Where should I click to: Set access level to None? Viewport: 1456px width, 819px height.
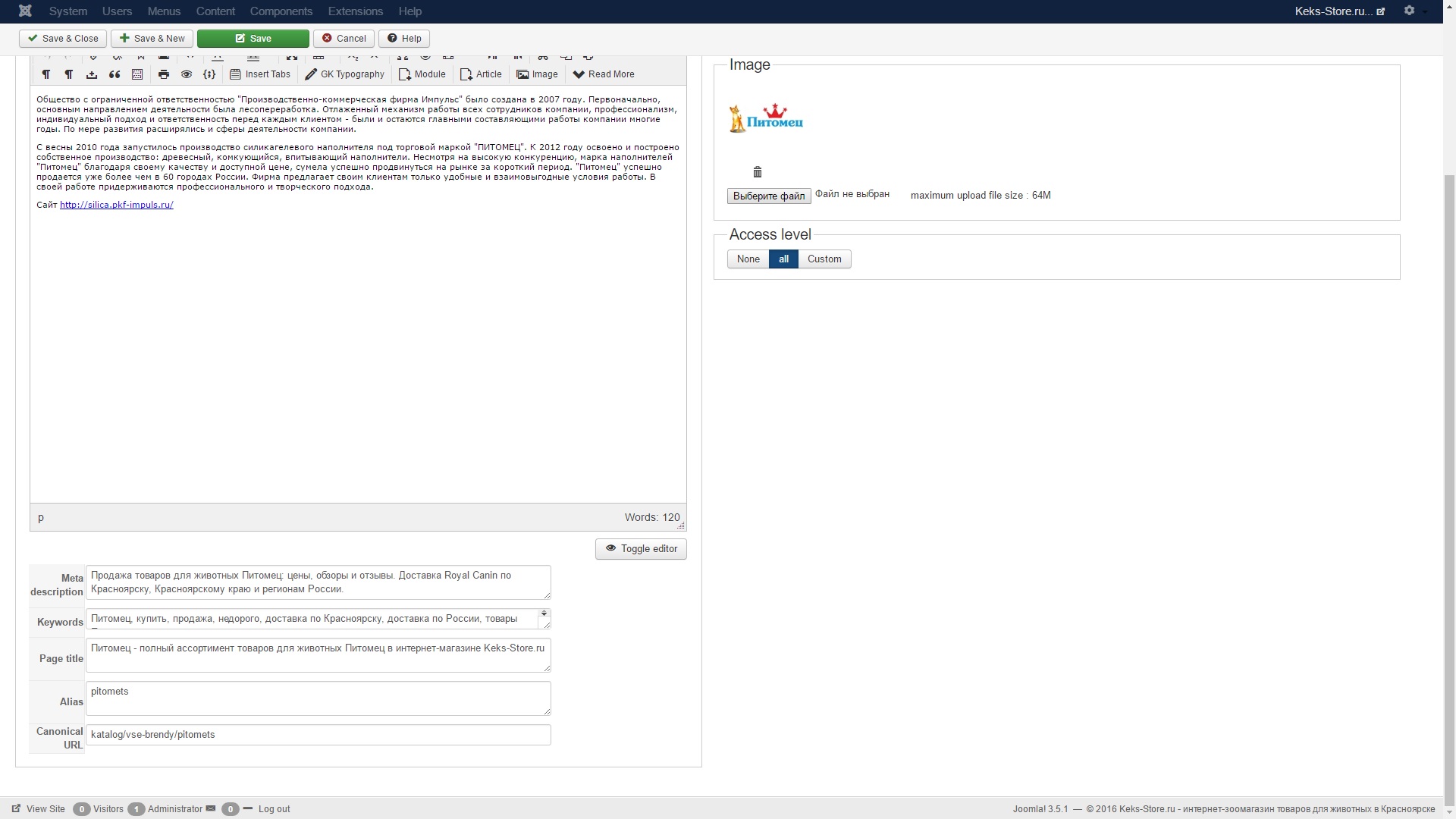pyautogui.click(x=748, y=259)
